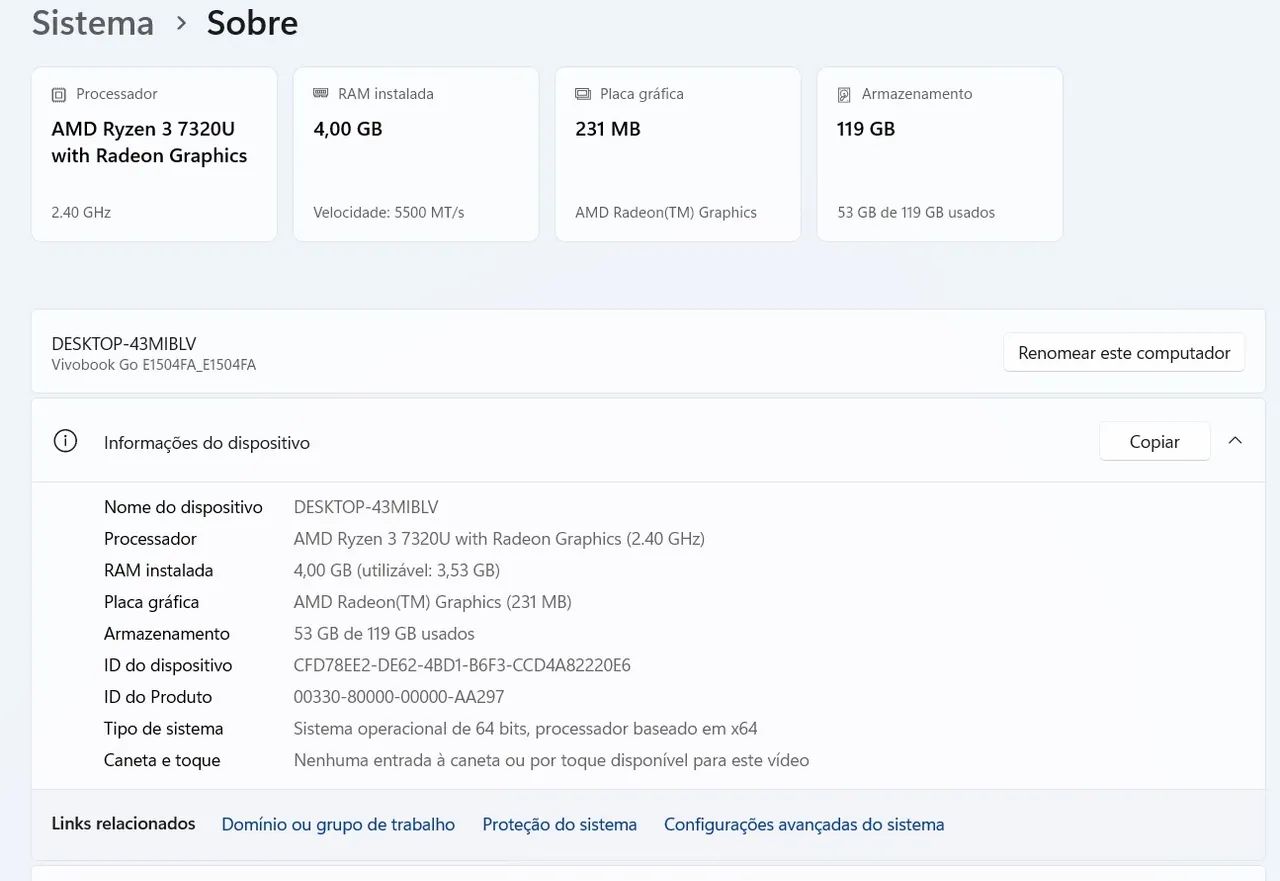Click the Informações do dispositivo header
The width and height of the screenshot is (1280, 881).
click(207, 442)
